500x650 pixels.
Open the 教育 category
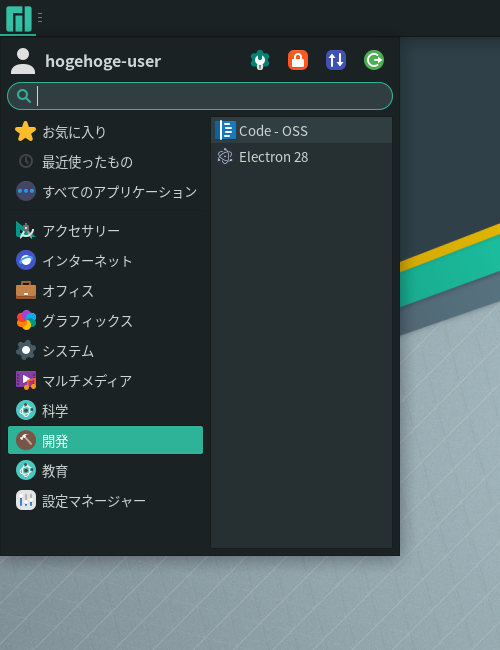[x=105, y=471]
